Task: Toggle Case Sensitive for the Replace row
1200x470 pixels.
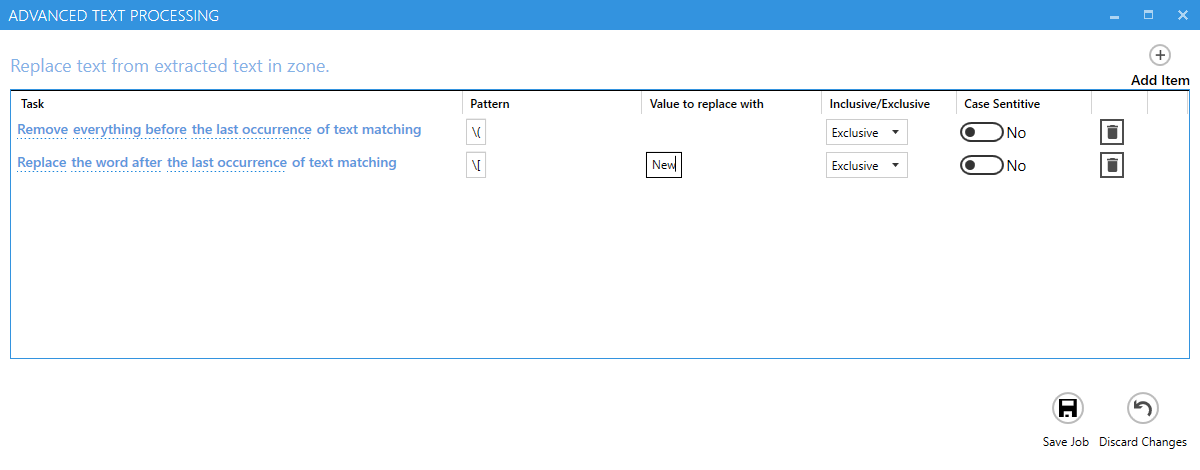Action: point(981,166)
